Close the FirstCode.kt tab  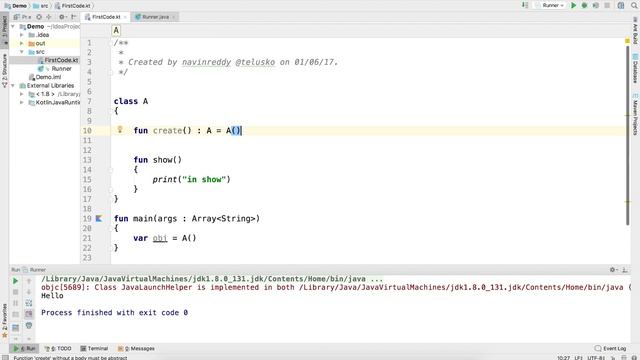coord(125,17)
